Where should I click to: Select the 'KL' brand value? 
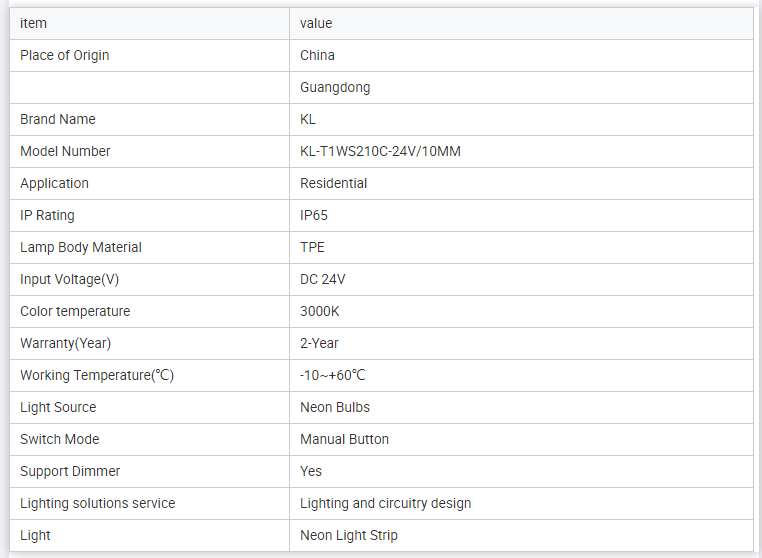click(x=308, y=119)
